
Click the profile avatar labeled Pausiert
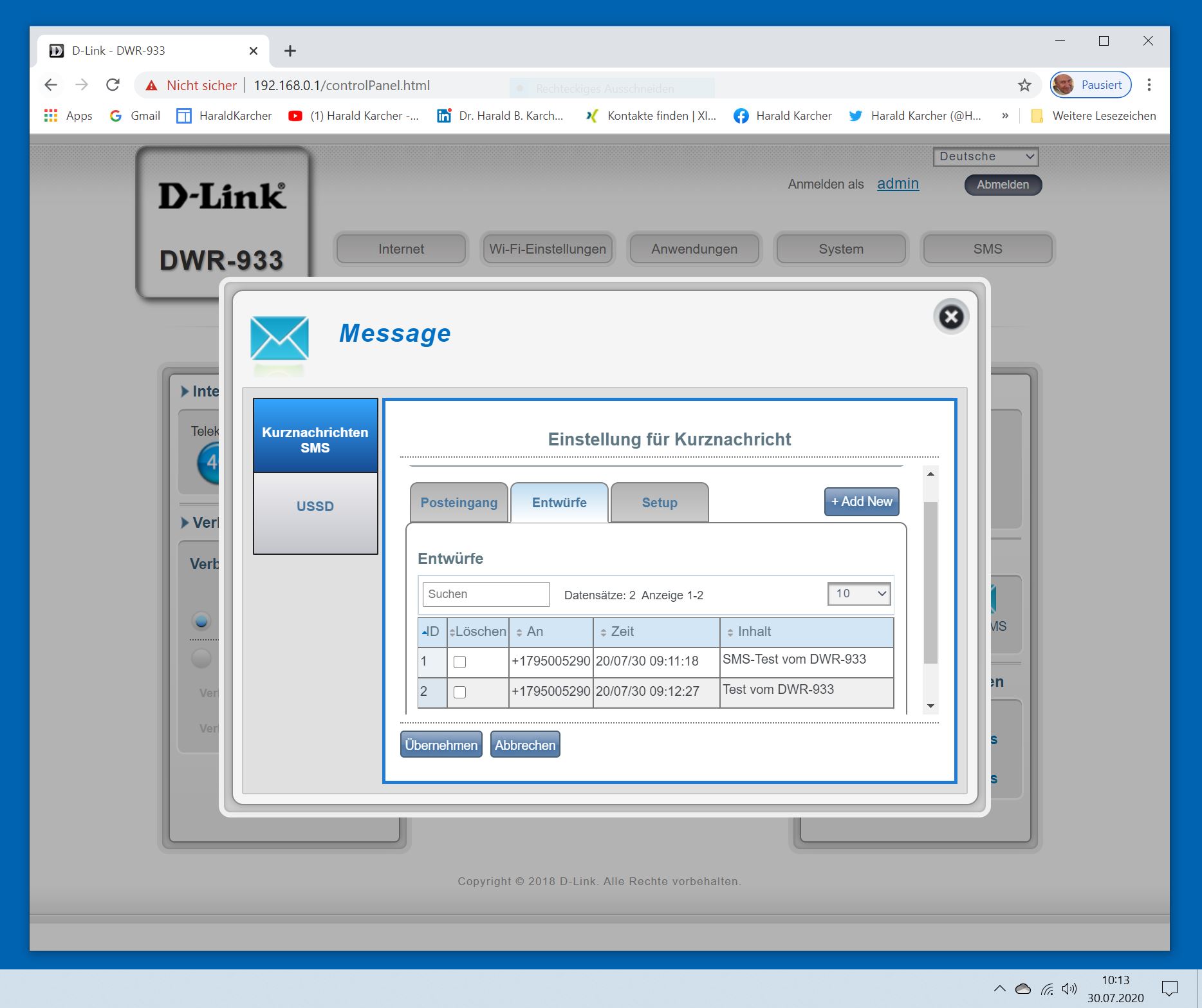(x=1091, y=85)
